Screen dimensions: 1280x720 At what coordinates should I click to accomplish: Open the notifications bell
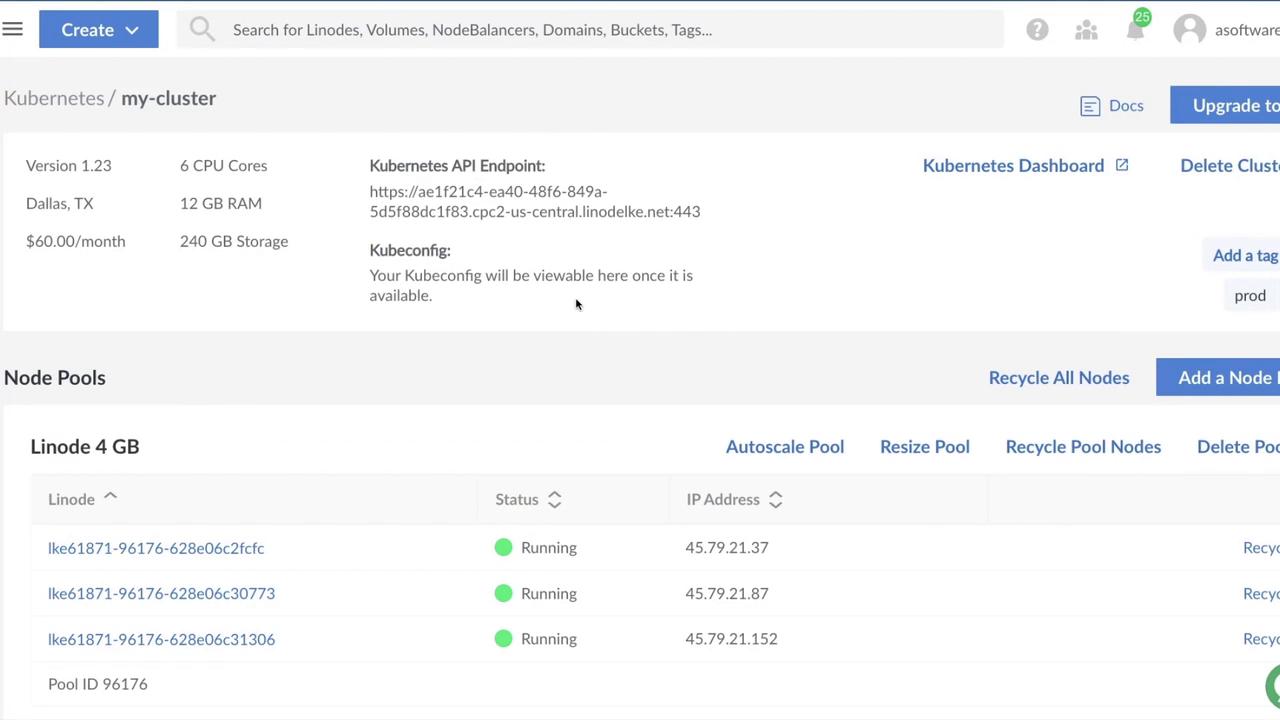pos(1135,30)
